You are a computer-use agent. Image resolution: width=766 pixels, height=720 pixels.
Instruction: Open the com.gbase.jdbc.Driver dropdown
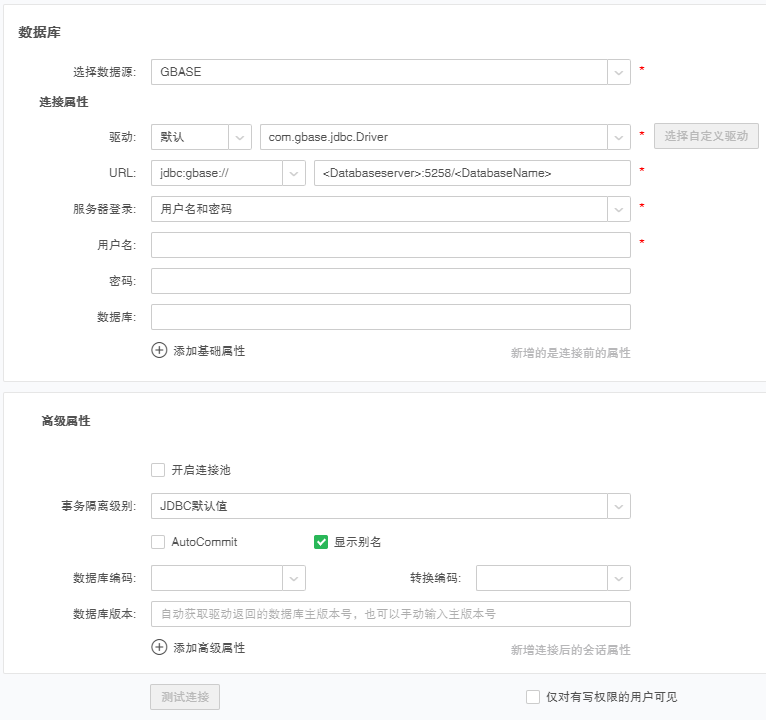(x=619, y=137)
